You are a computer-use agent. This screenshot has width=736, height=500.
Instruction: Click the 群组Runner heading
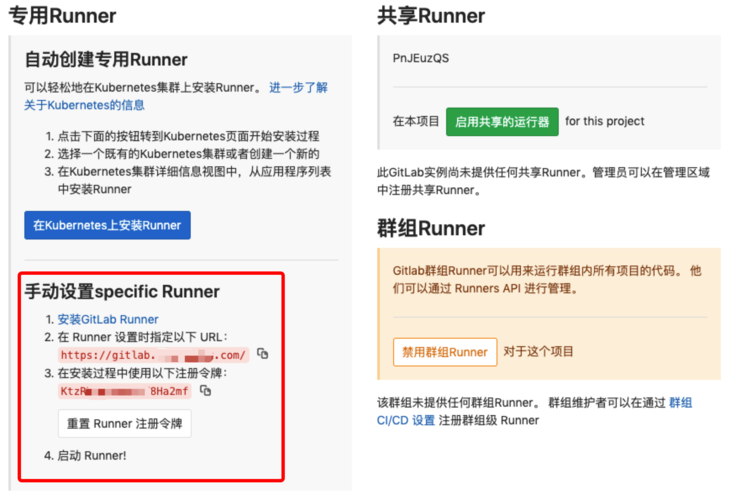(x=431, y=229)
